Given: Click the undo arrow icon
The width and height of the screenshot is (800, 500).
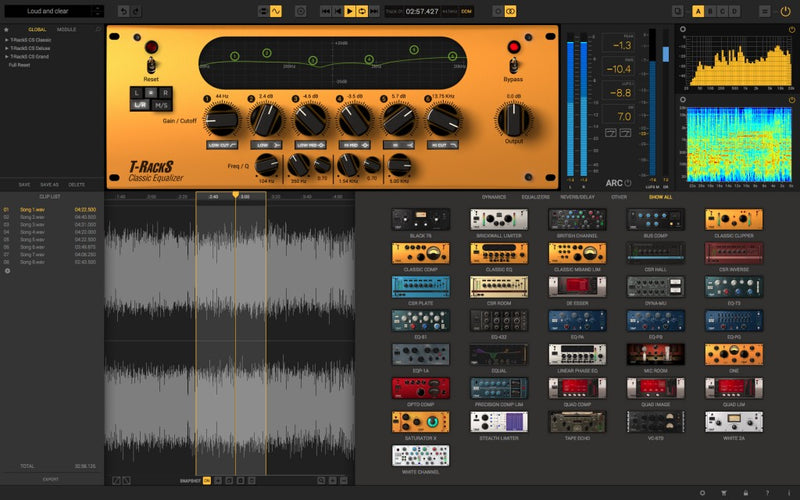Looking at the screenshot, I should click(123, 11).
